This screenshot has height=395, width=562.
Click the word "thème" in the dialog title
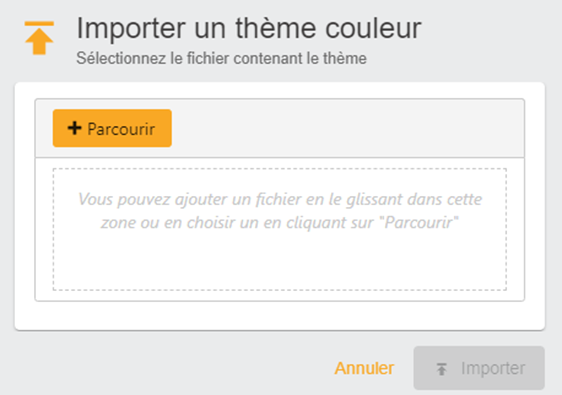tap(275, 28)
